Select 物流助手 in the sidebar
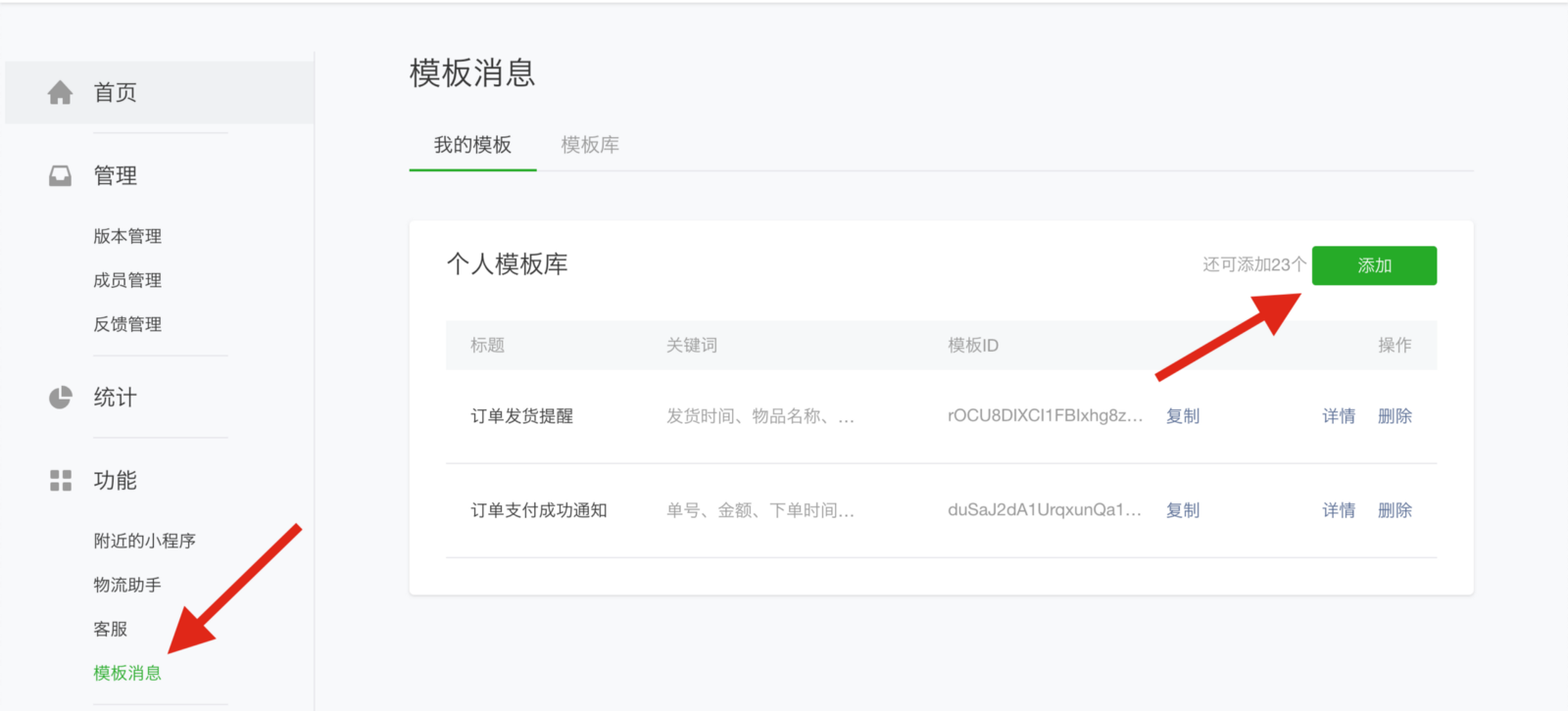 [127, 585]
